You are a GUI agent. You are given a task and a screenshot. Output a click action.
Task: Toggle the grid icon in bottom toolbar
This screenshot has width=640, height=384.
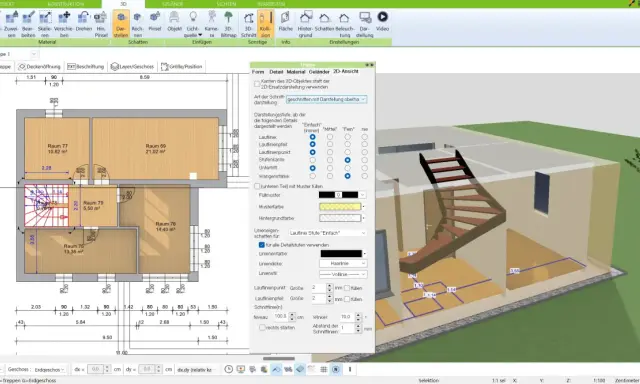[x=324, y=369]
